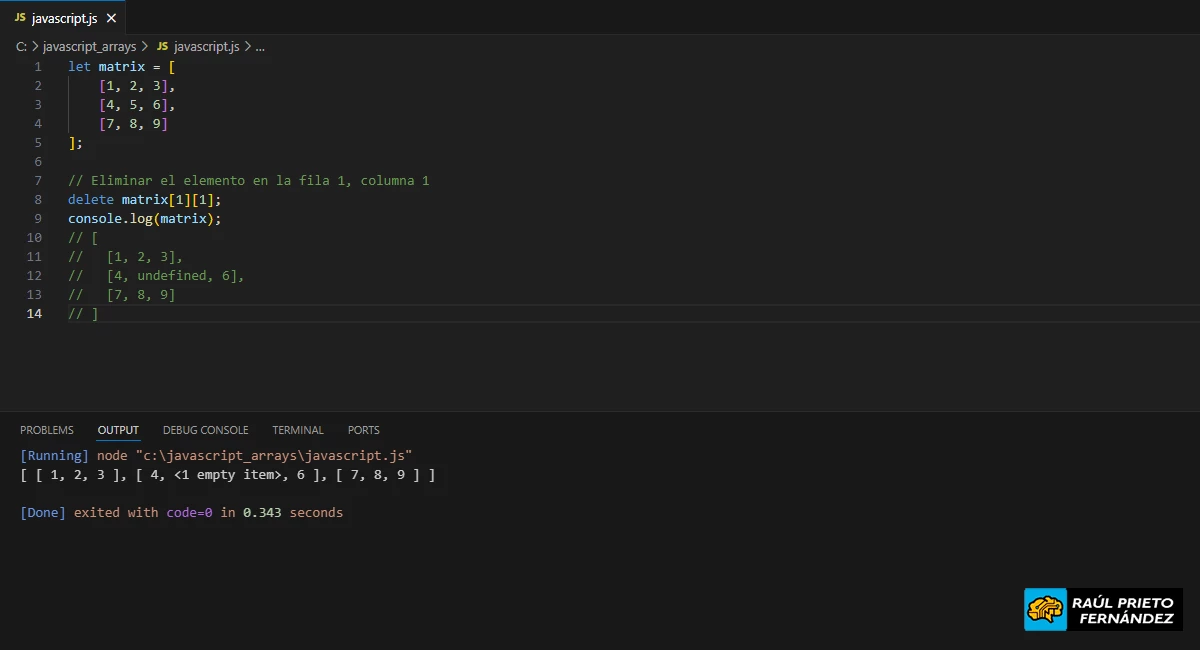Open the PORTS tab
The height and width of the screenshot is (650, 1200).
click(x=362, y=429)
